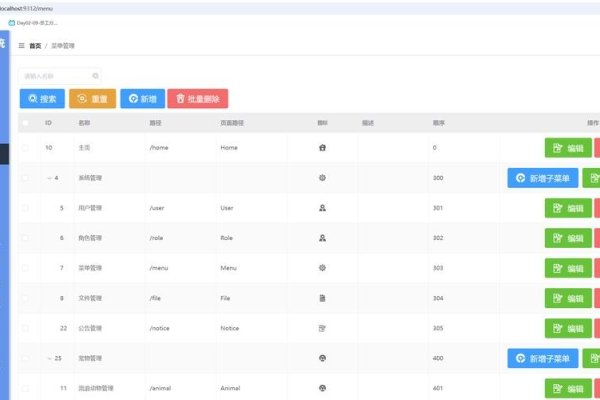600x400 pixels.
Task: Collapse the 宠物管理 tree row
Action: pos(47,358)
